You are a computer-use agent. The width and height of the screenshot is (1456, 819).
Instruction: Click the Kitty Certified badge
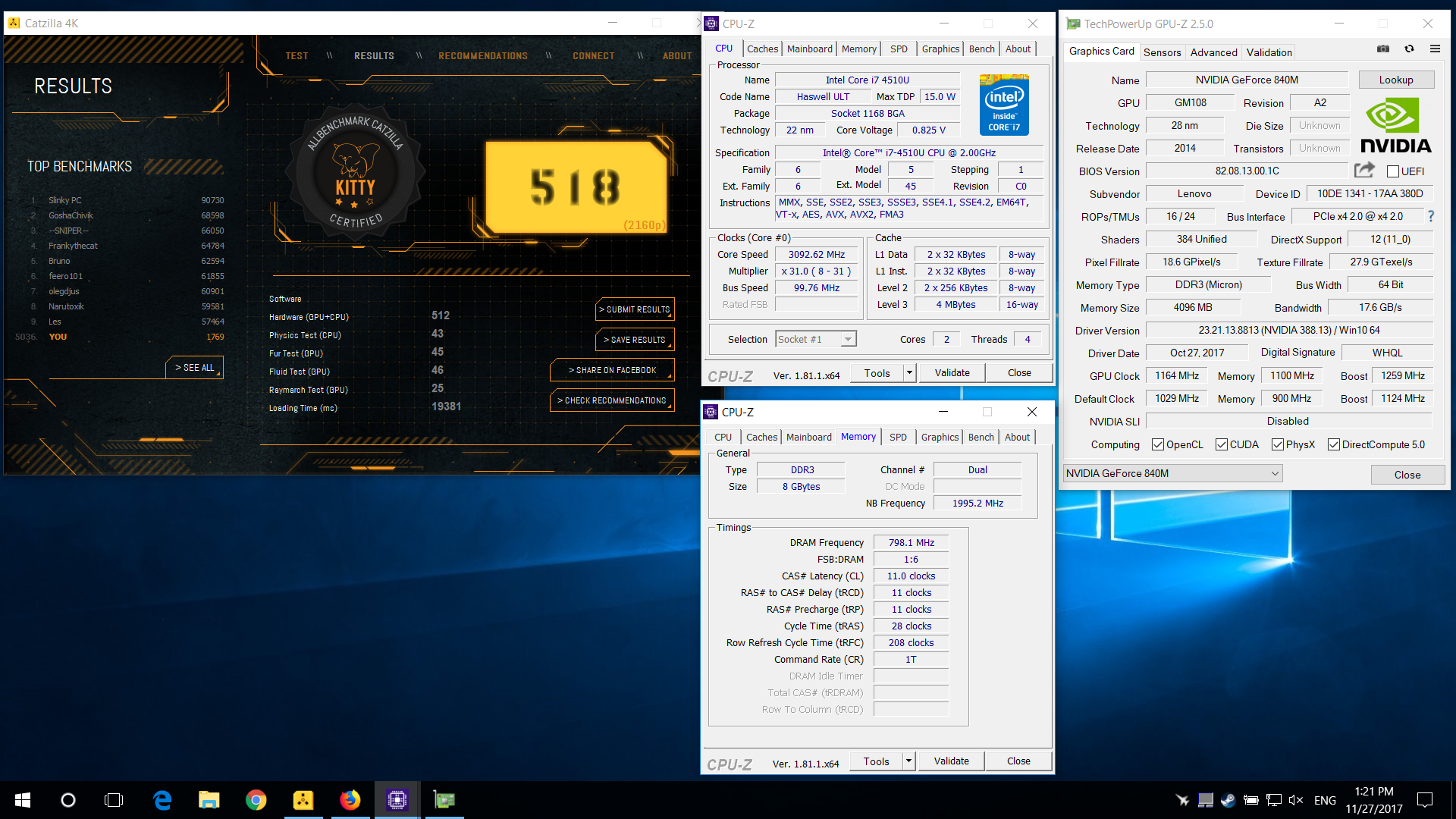(354, 174)
